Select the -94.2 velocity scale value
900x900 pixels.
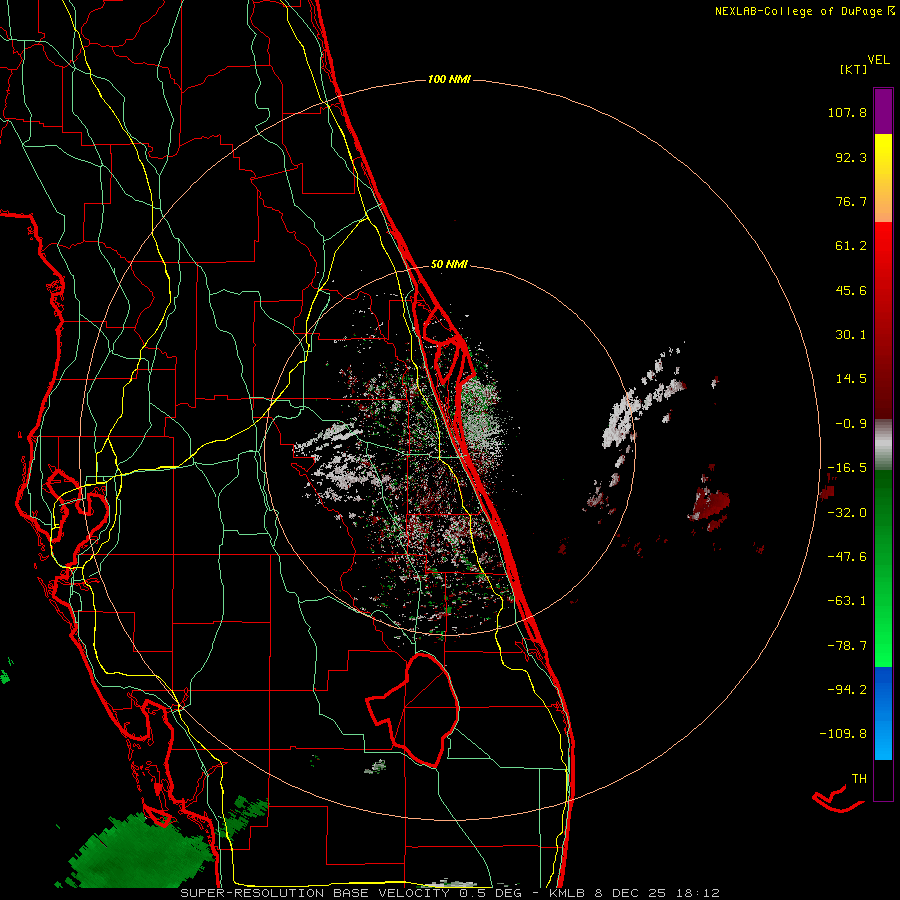point(847,689)
